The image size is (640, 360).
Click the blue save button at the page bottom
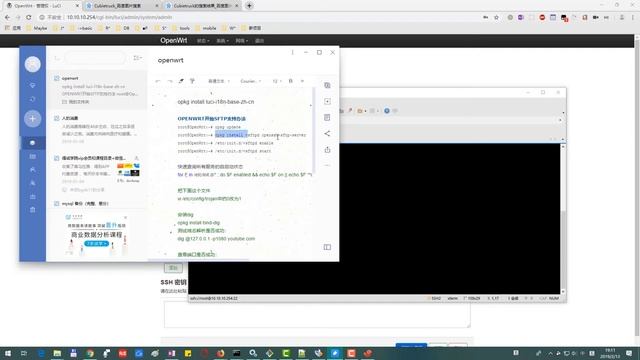click(411, 345)
